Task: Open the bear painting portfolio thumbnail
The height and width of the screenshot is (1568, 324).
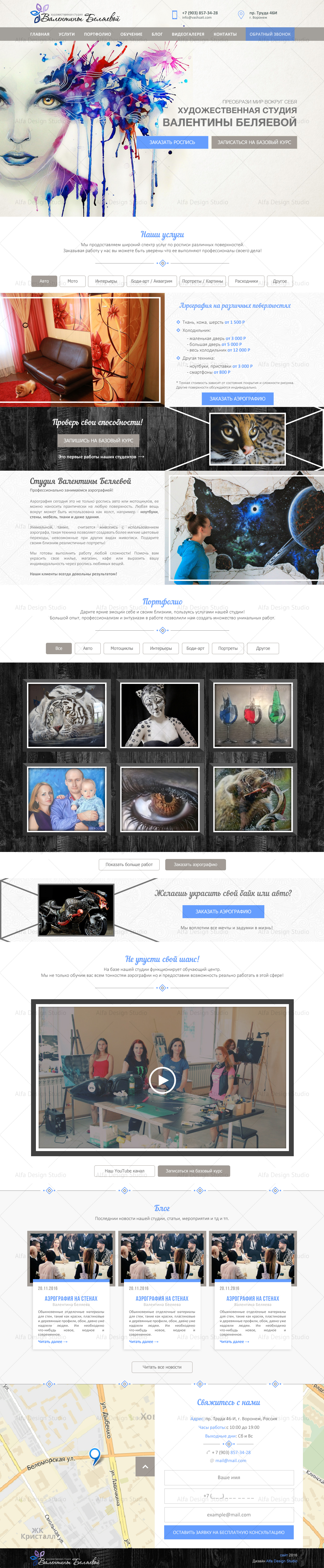Action: [x=253, y=799]
